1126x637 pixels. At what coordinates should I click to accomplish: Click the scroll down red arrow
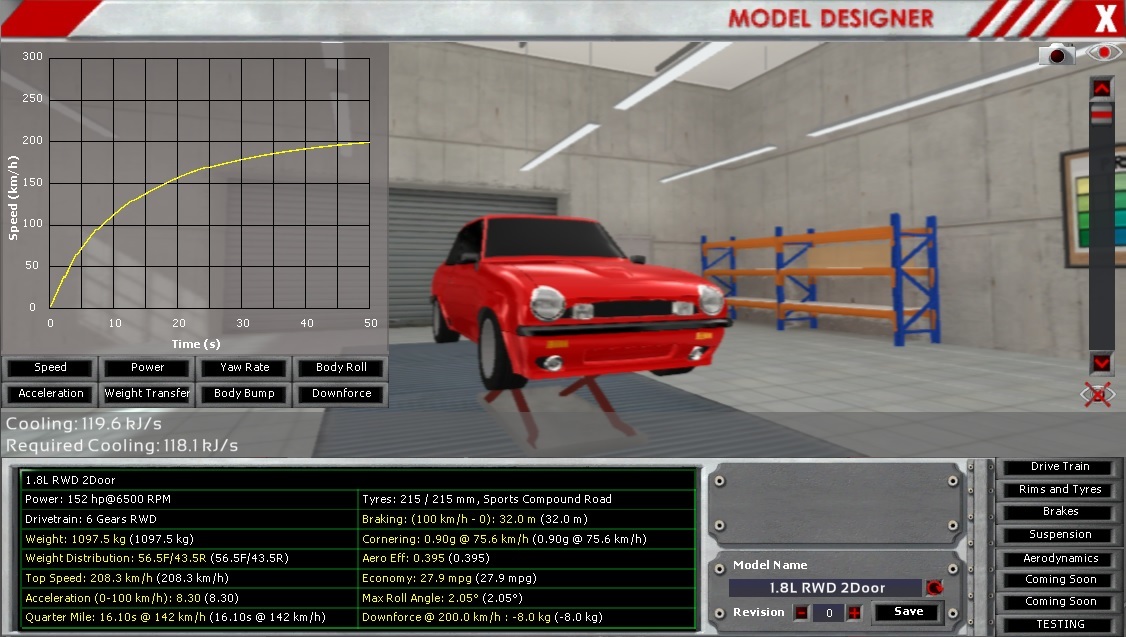point(1101,362)
